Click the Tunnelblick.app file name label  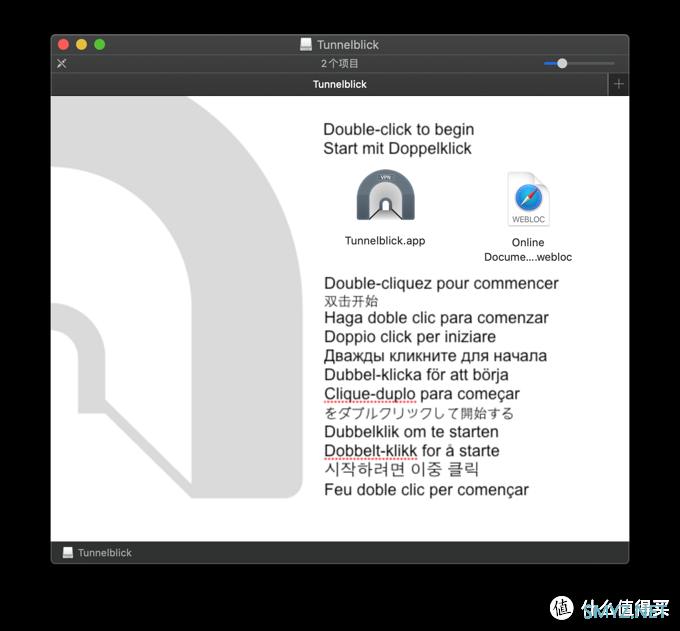pyautogui.click(x=385, y=241)
